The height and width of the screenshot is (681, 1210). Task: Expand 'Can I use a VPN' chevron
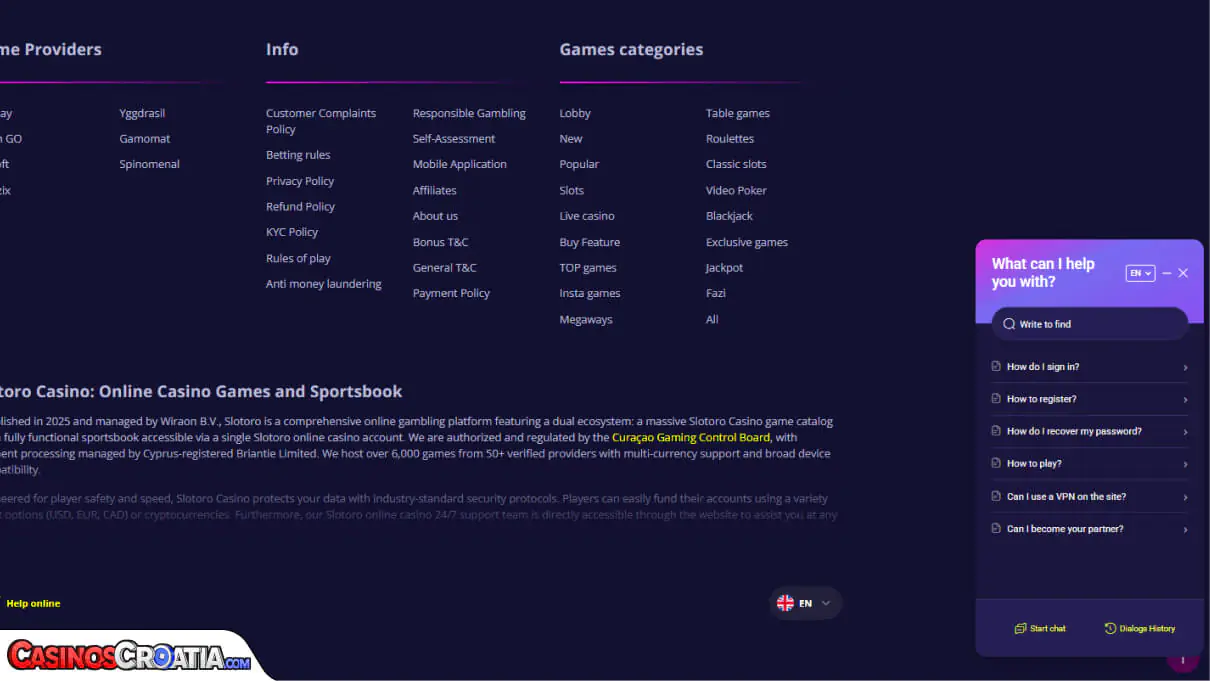click(x=1185, y=498)
